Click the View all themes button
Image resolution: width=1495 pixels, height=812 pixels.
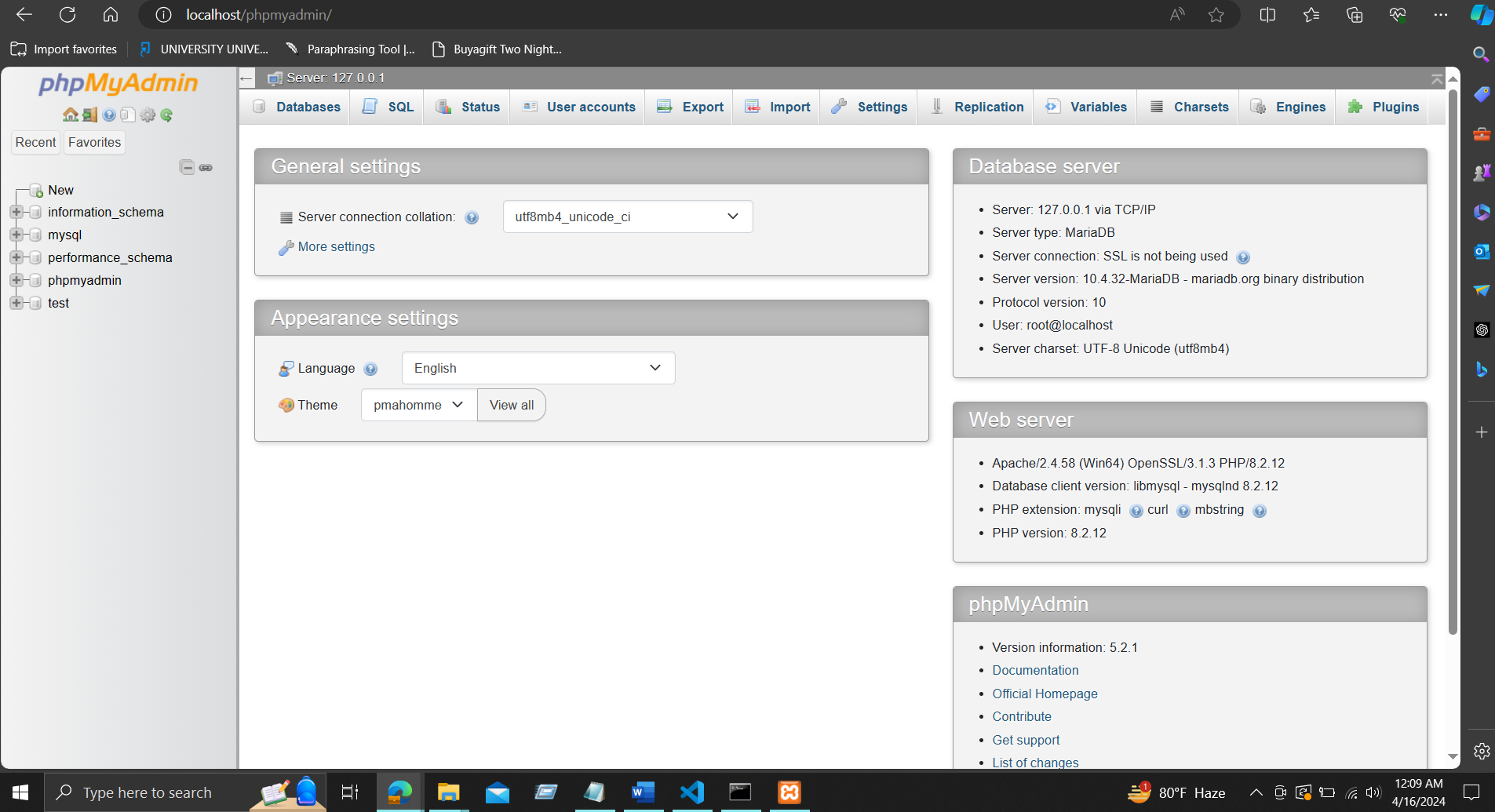pos(512,405)
